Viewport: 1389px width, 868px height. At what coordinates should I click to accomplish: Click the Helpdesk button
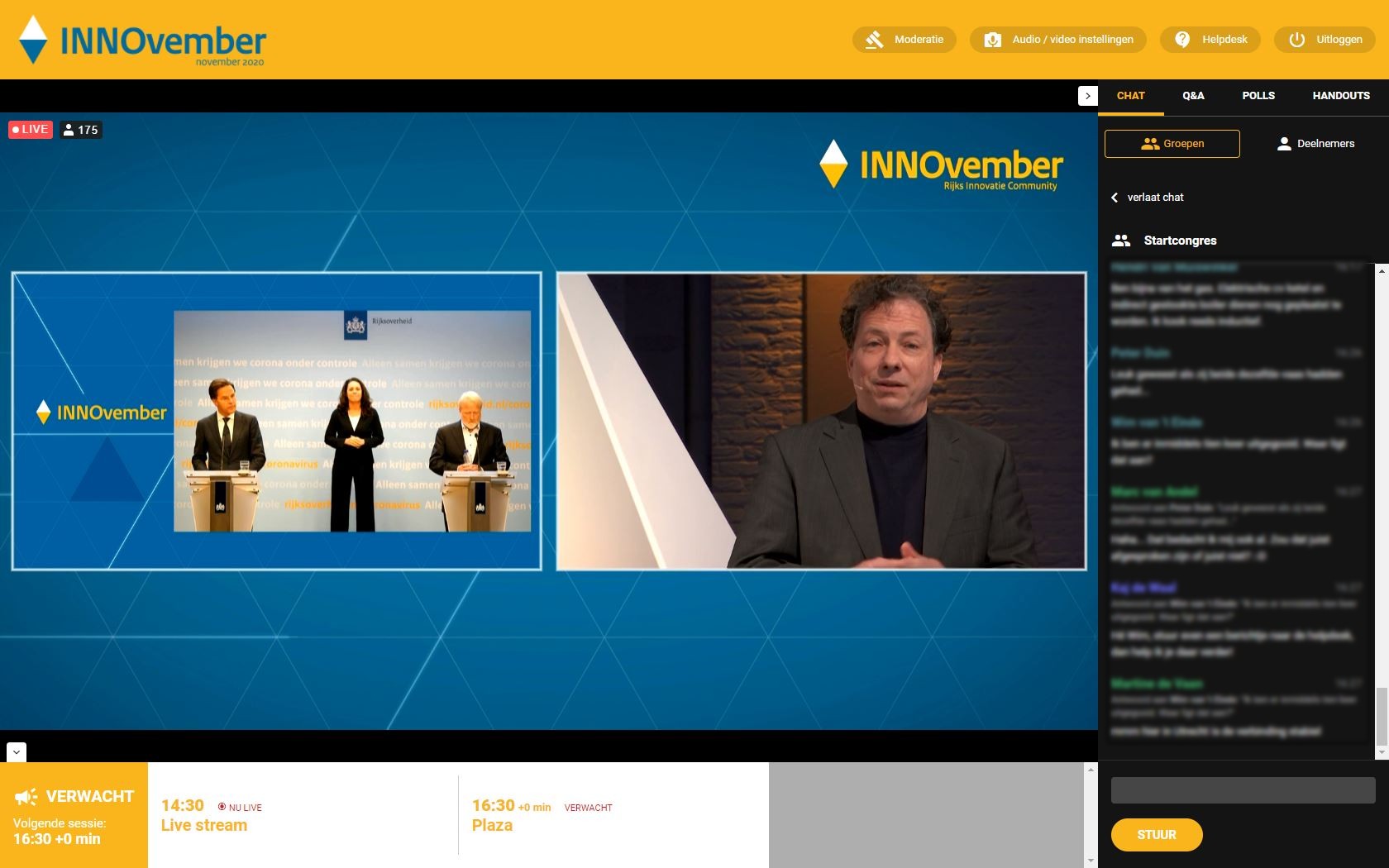(1210, 40)
